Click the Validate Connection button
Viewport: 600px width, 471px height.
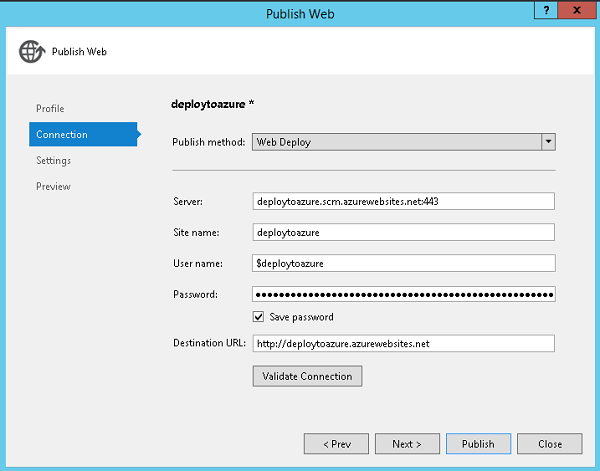(x=307, y=376)
